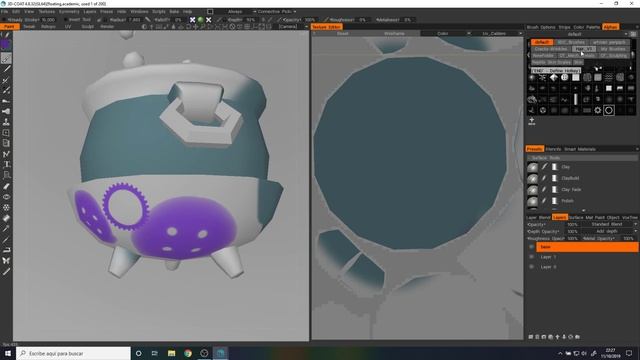Select the eraser tool in the left toolbar
The width and height of the screenshot is (640, 360).
click(6, 186)
